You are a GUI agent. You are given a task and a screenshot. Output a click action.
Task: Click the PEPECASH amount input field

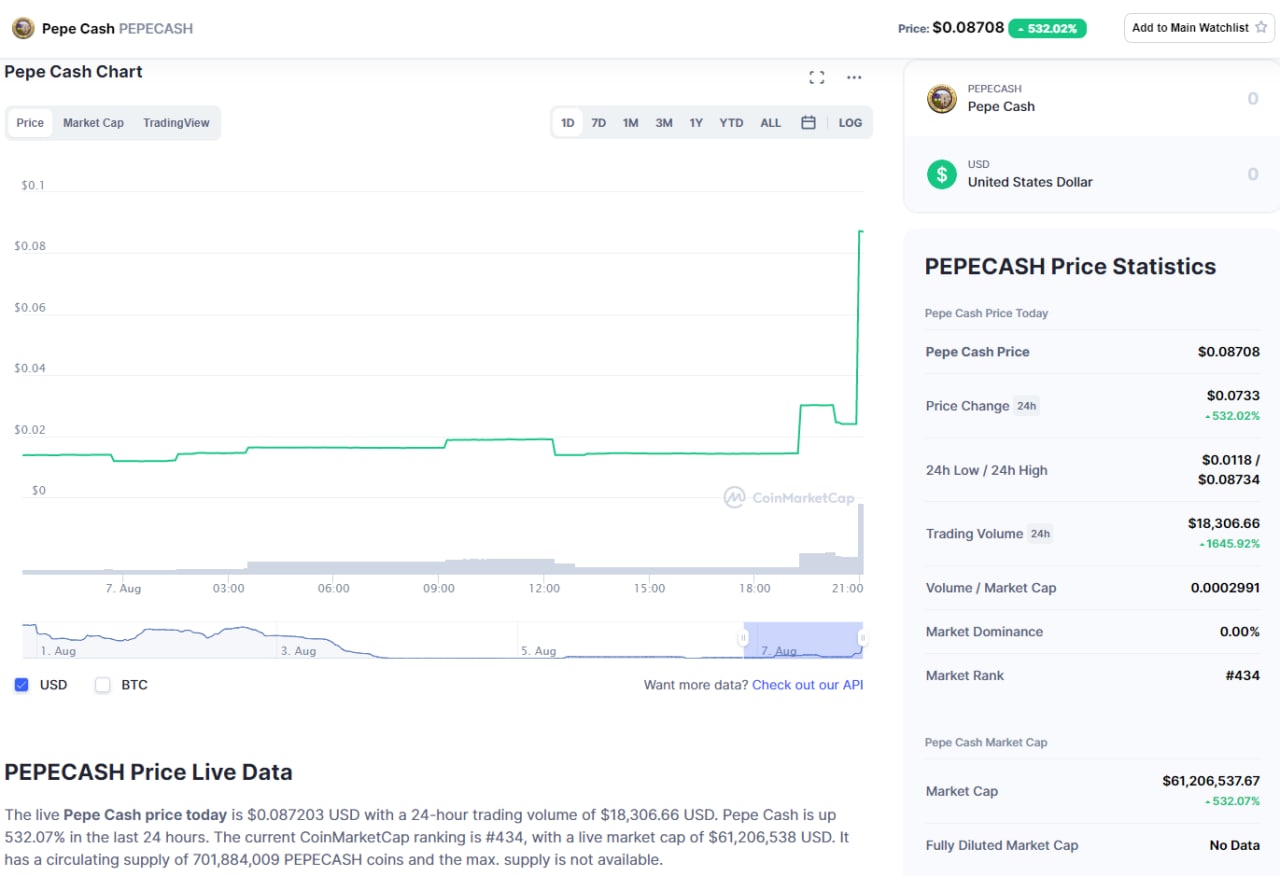(x=1253, y=98)
